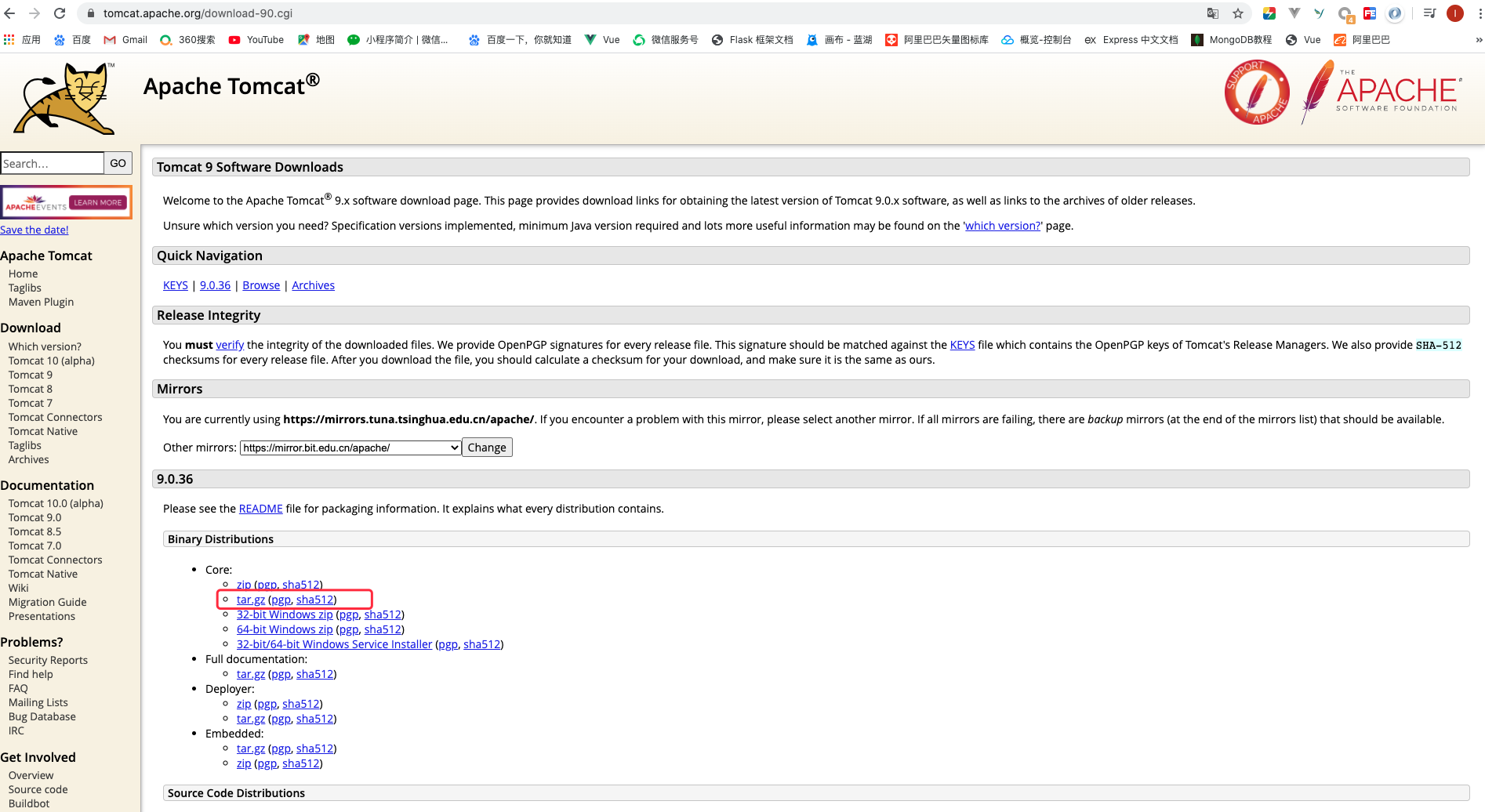
Task: Open the Flask 框架文档 bookmark
Action: (753, 40)
